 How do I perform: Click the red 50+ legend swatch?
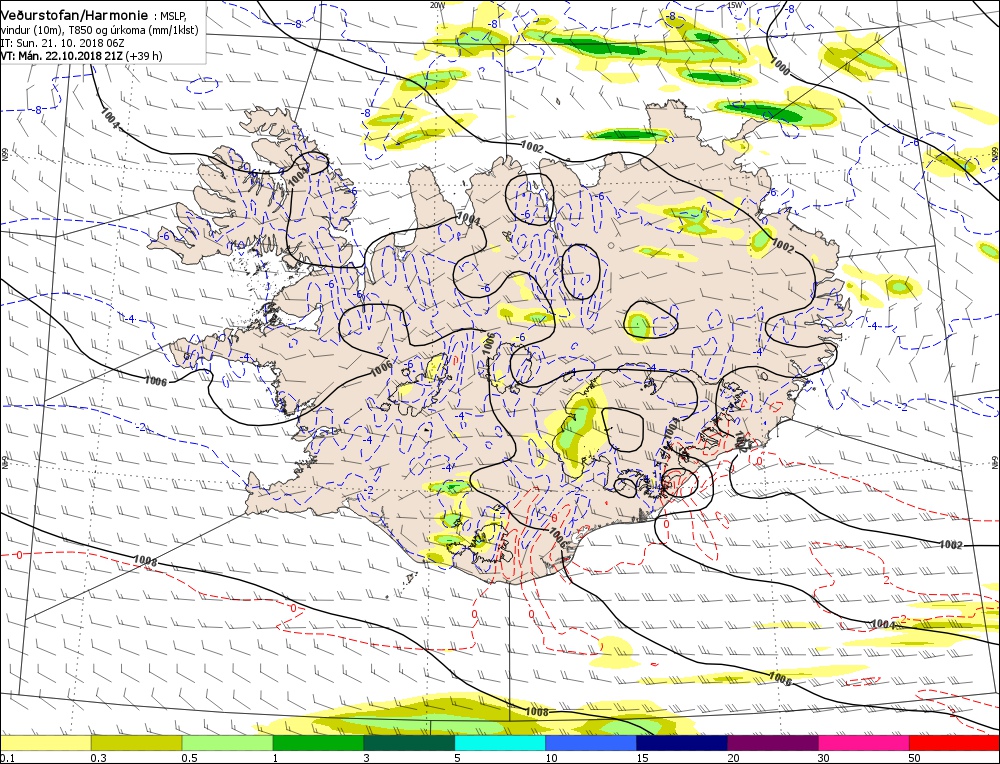pos(955,743)
